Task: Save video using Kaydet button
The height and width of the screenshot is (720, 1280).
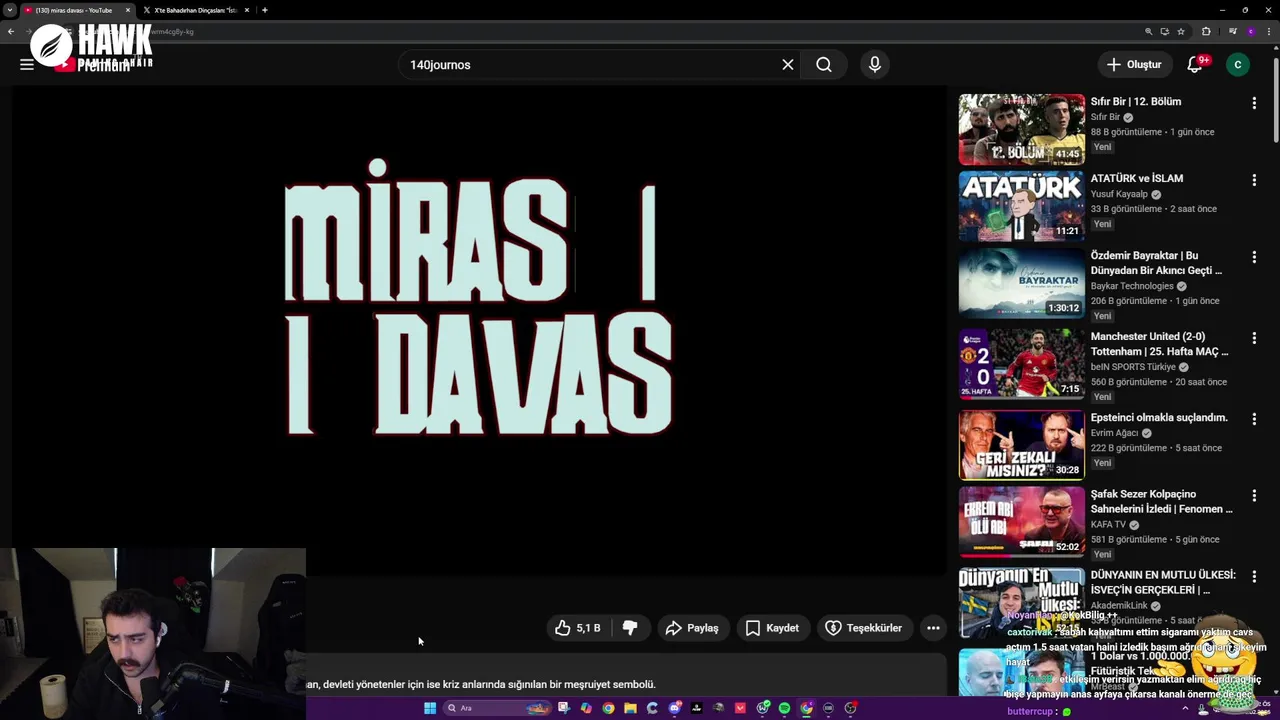Action: (x=772, y=628)
